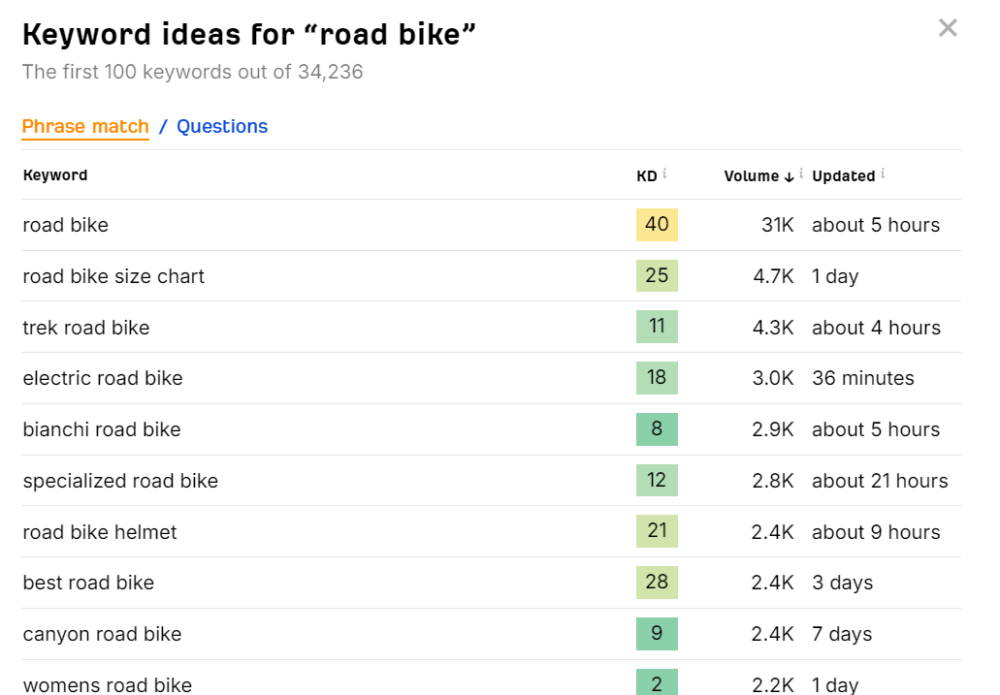The image size is (1000, 695).
Task: Open the Updated column info tooltip
Action: [x=884, y=172]
